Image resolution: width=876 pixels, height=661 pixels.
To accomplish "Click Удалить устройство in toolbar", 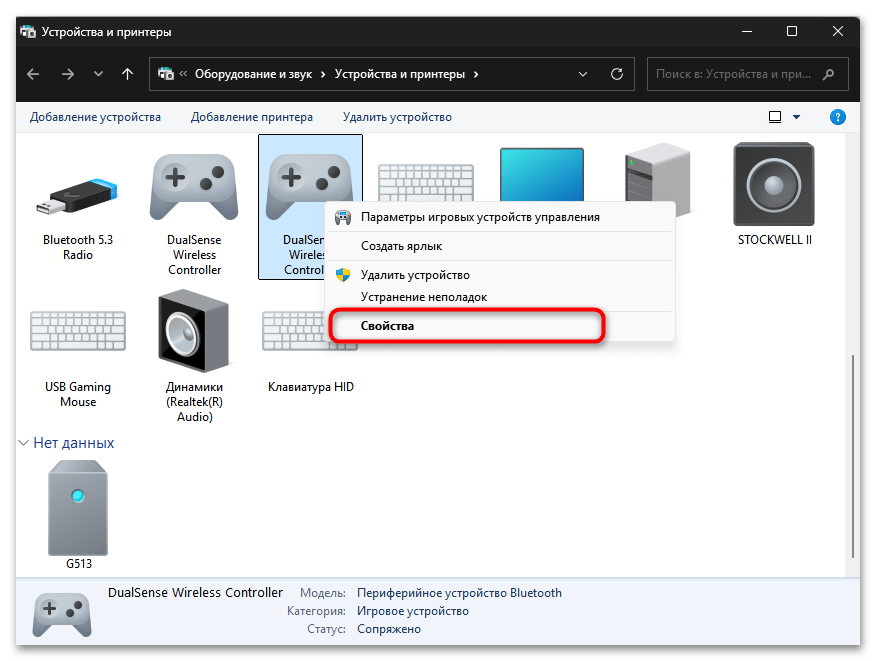I will tap(397, 117).
